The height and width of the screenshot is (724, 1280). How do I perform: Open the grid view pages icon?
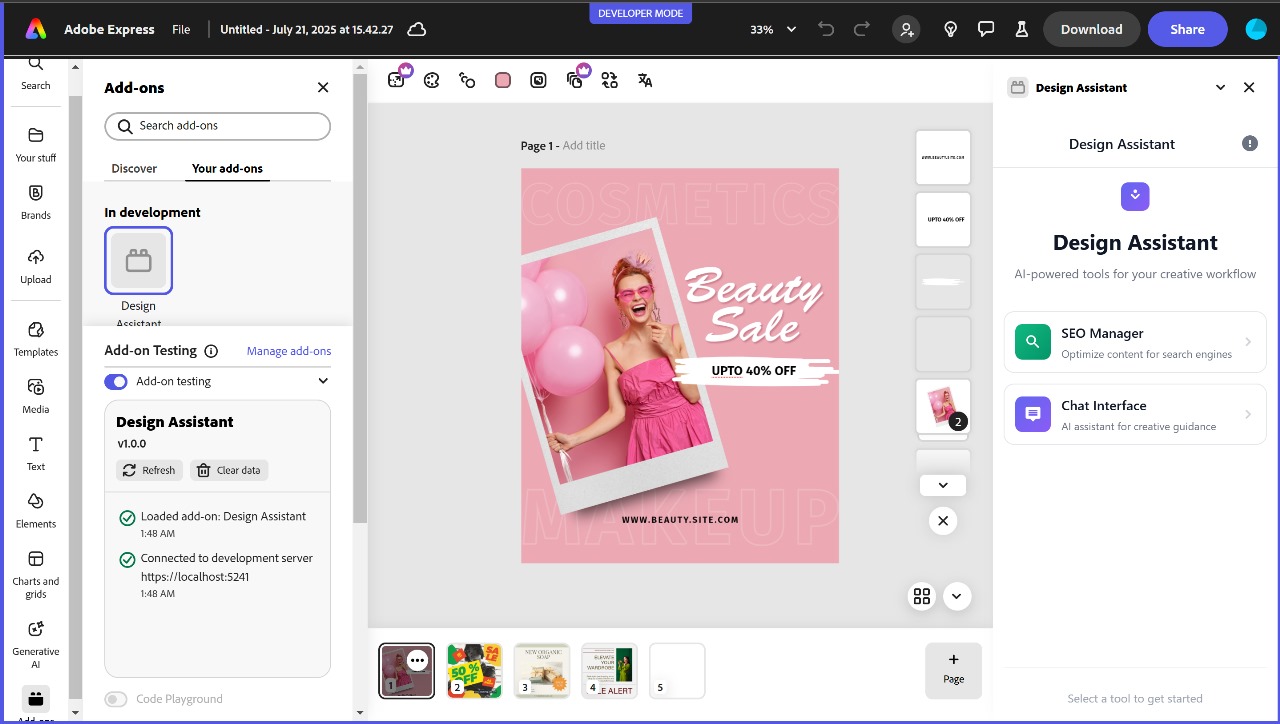click(x=922, y=596)
